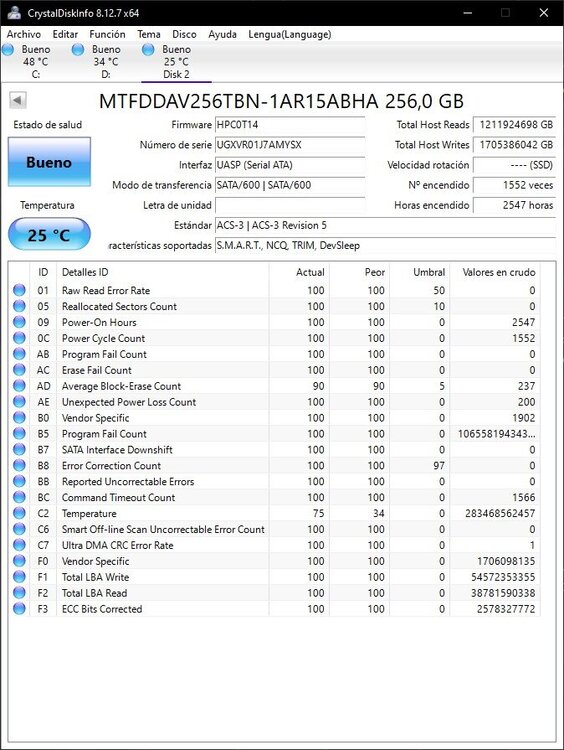The height and width of the screenshot is (750, 564).
Task: Click status icon for Unexpected Power Loss Count
Action: pos(19,402)
